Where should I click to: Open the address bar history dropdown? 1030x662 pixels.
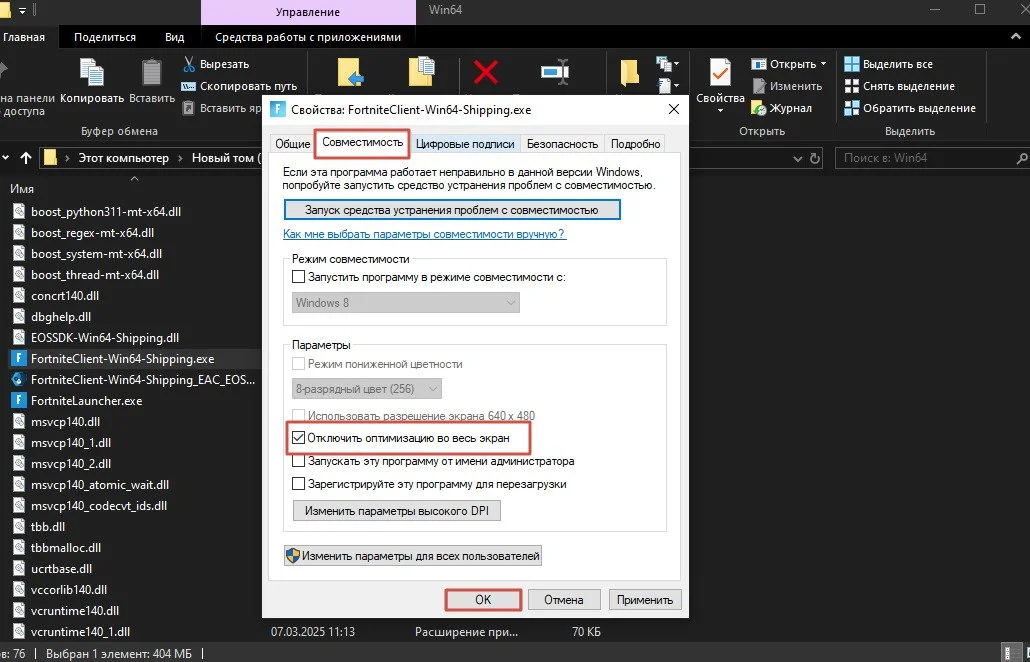(x=797, y=158)
